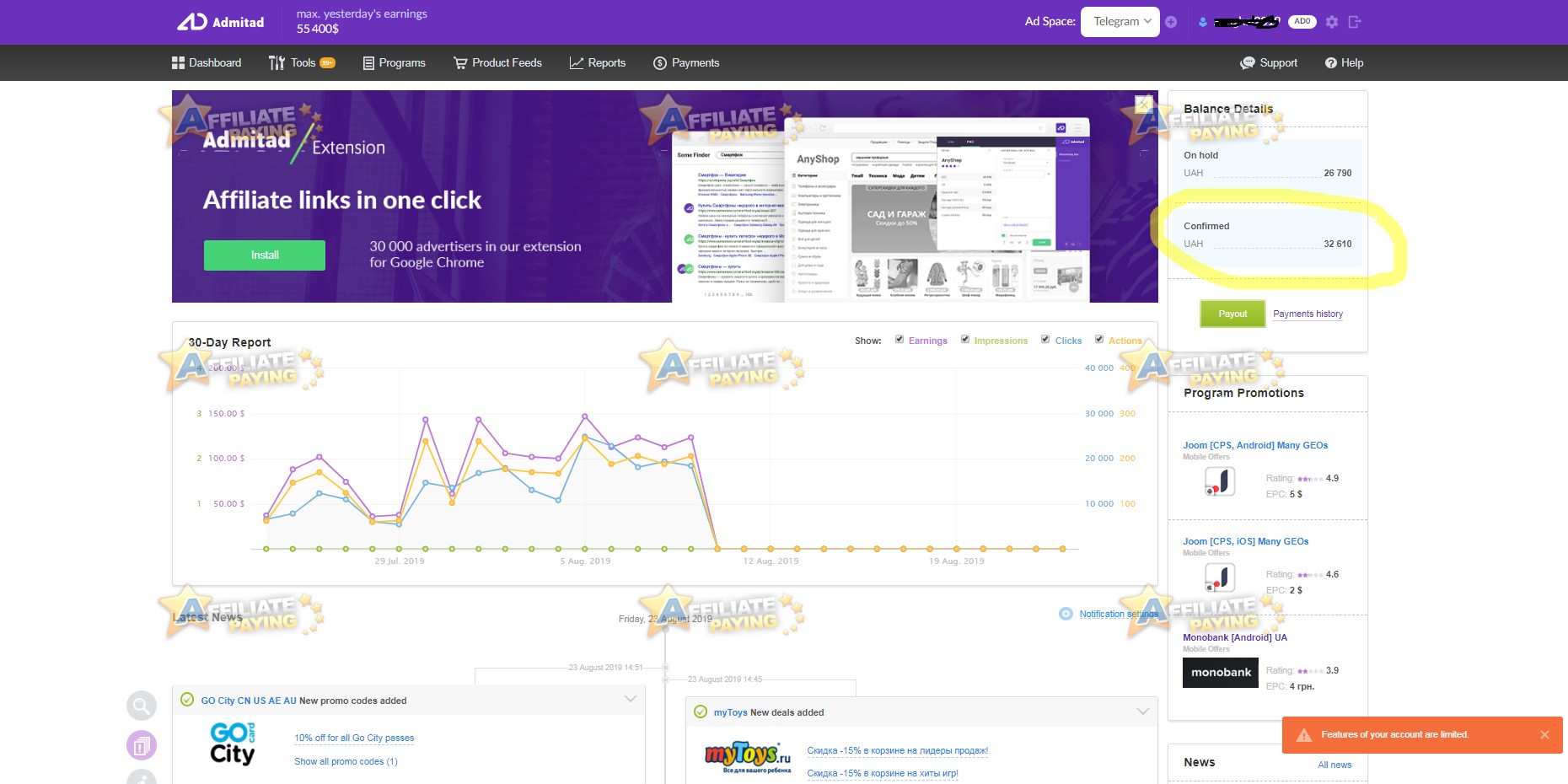Click the green Install button
The height and width of the screenshot is (784, 1568).
[x=265, y=255]
